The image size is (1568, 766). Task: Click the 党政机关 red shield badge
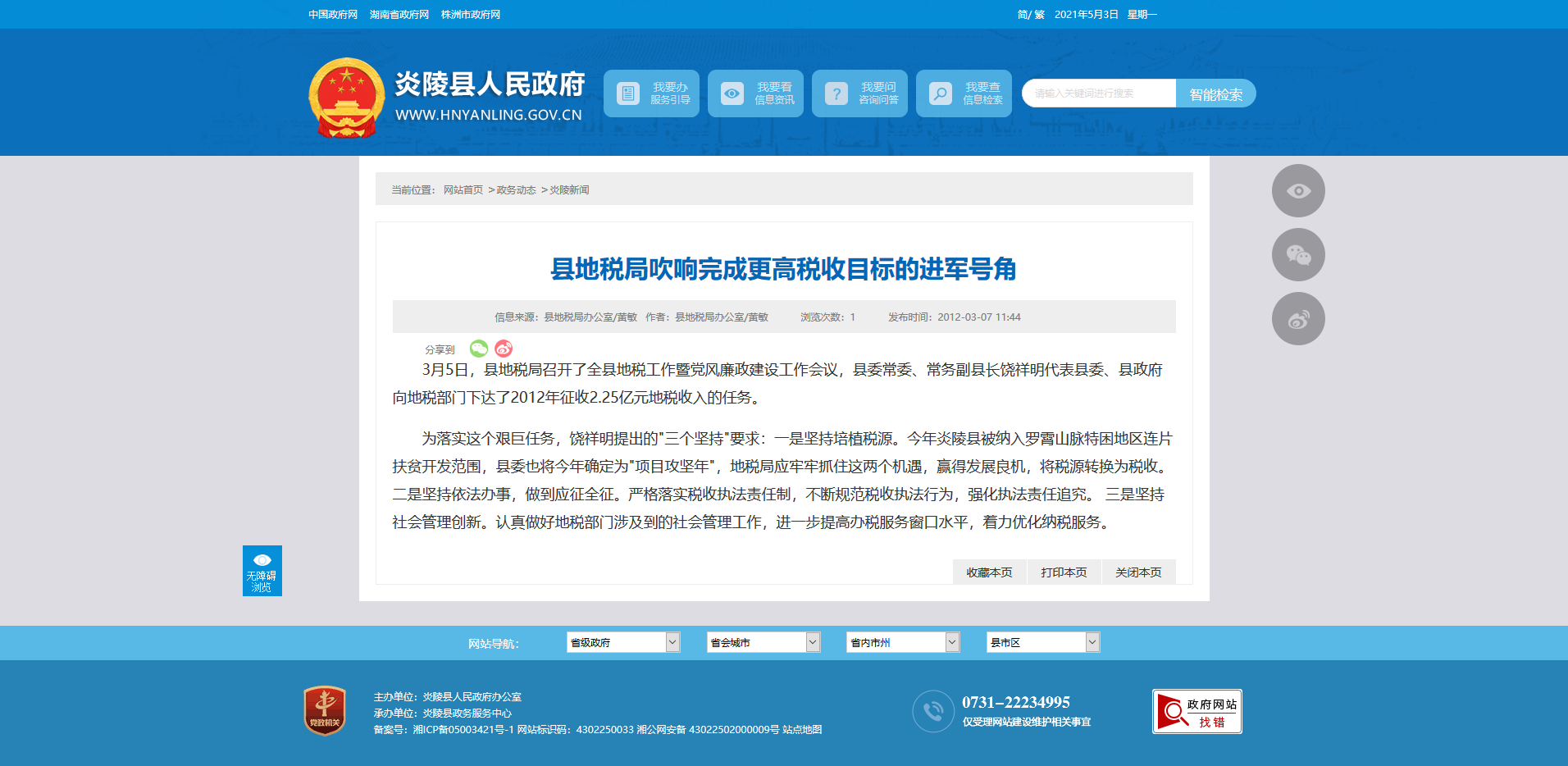pyautogui.click(x=325, y=710)
